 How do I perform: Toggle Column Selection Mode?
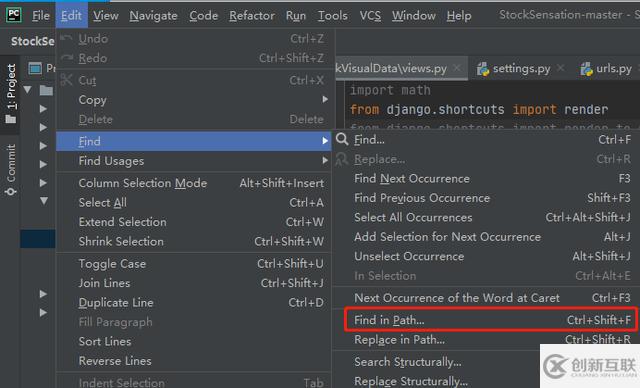193,183
